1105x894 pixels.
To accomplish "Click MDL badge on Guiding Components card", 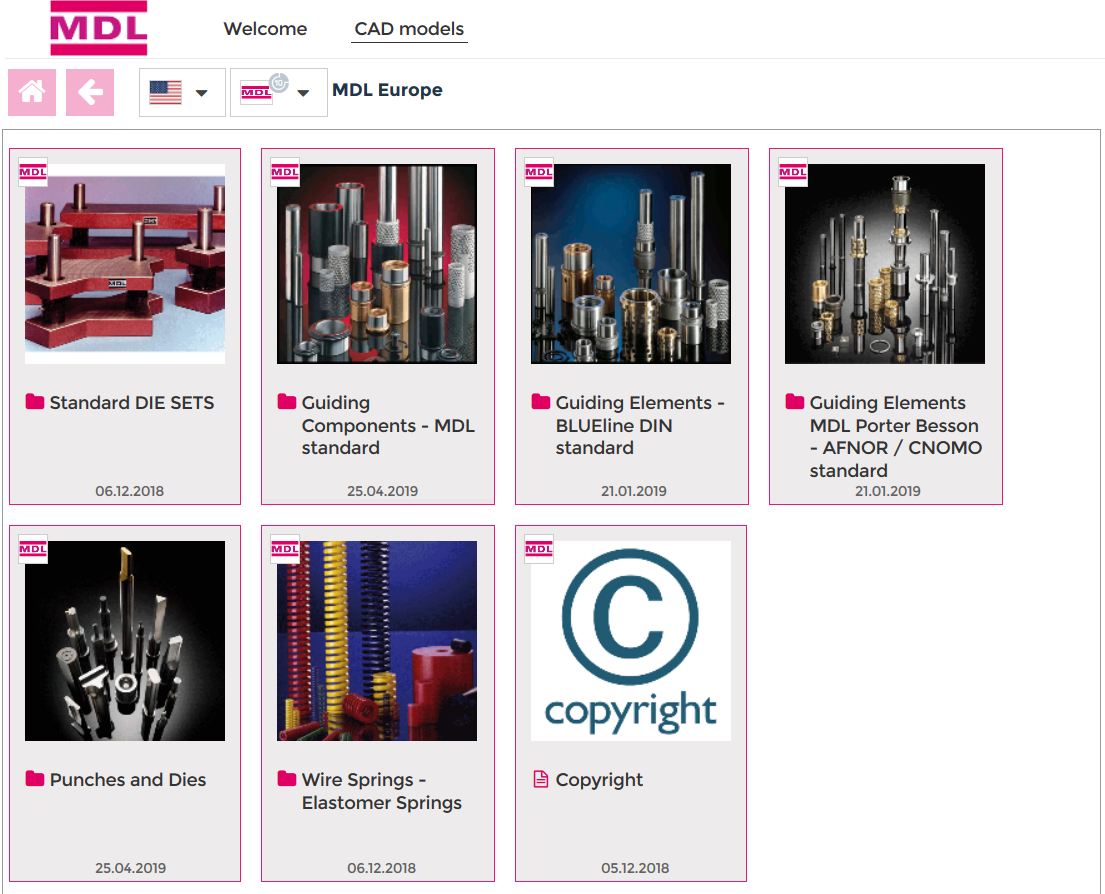I will point(285,172).
